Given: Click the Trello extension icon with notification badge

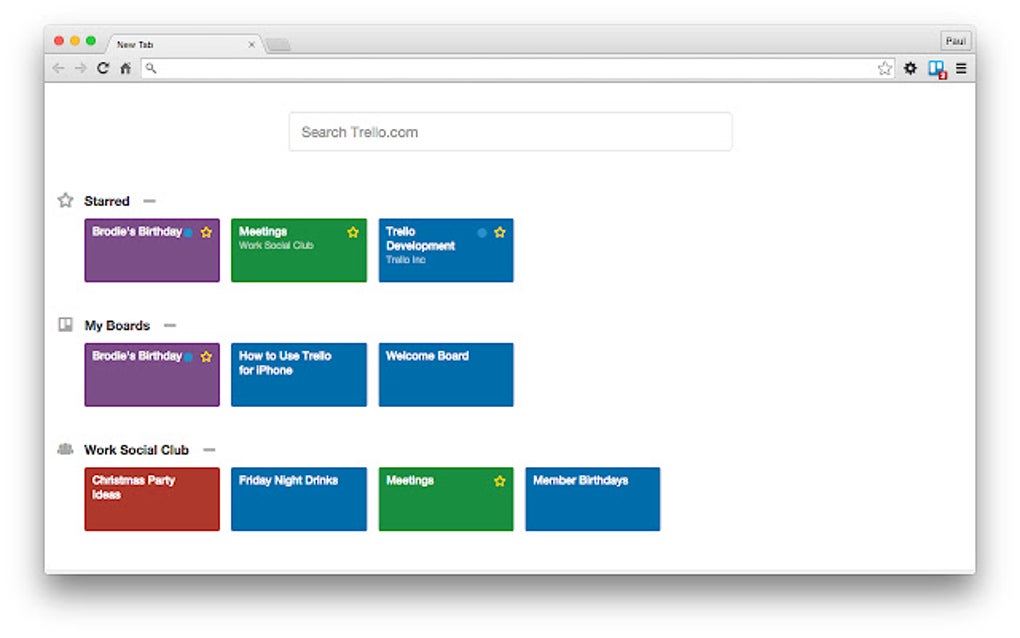Looking at the screenshot, I should tap(938, 68).
